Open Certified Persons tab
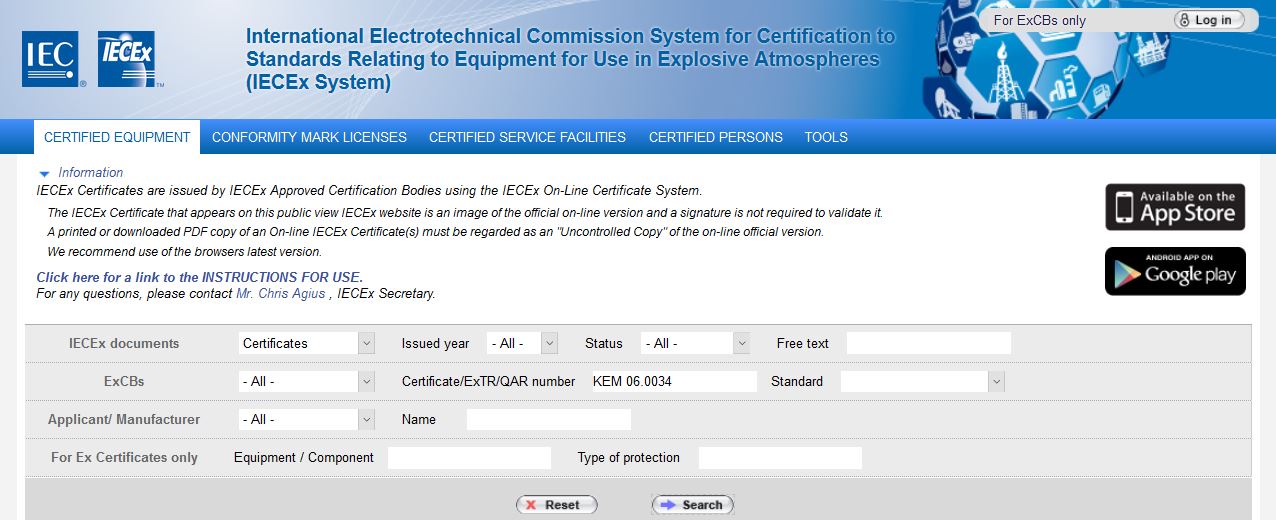 click(x=716, y=137)
